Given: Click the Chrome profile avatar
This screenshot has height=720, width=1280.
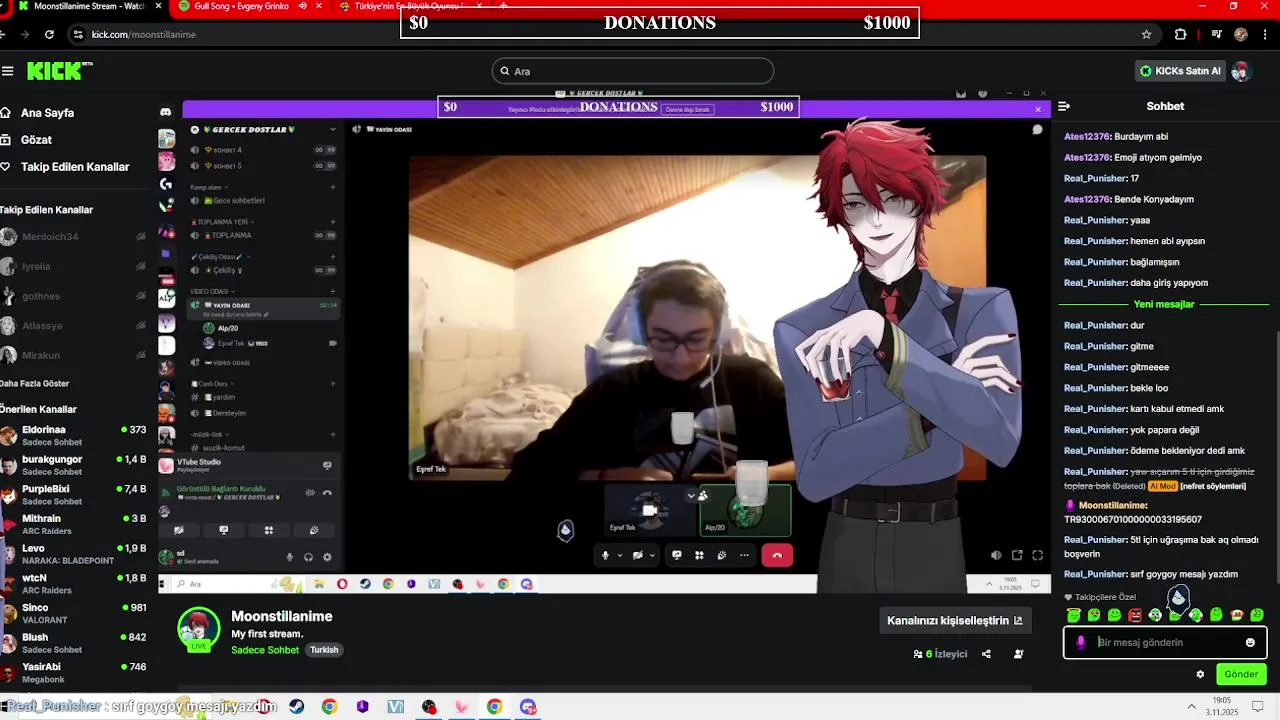Looking at the screenshot, I should (1241, 34).
